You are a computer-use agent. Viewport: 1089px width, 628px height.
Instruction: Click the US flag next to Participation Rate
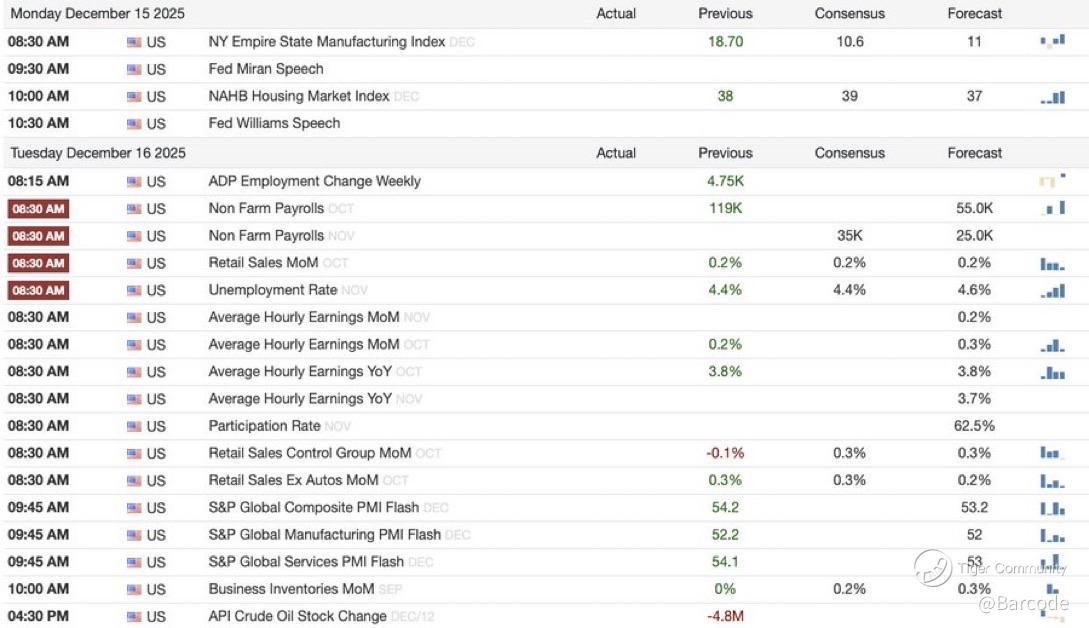click(x=134, y=427)
